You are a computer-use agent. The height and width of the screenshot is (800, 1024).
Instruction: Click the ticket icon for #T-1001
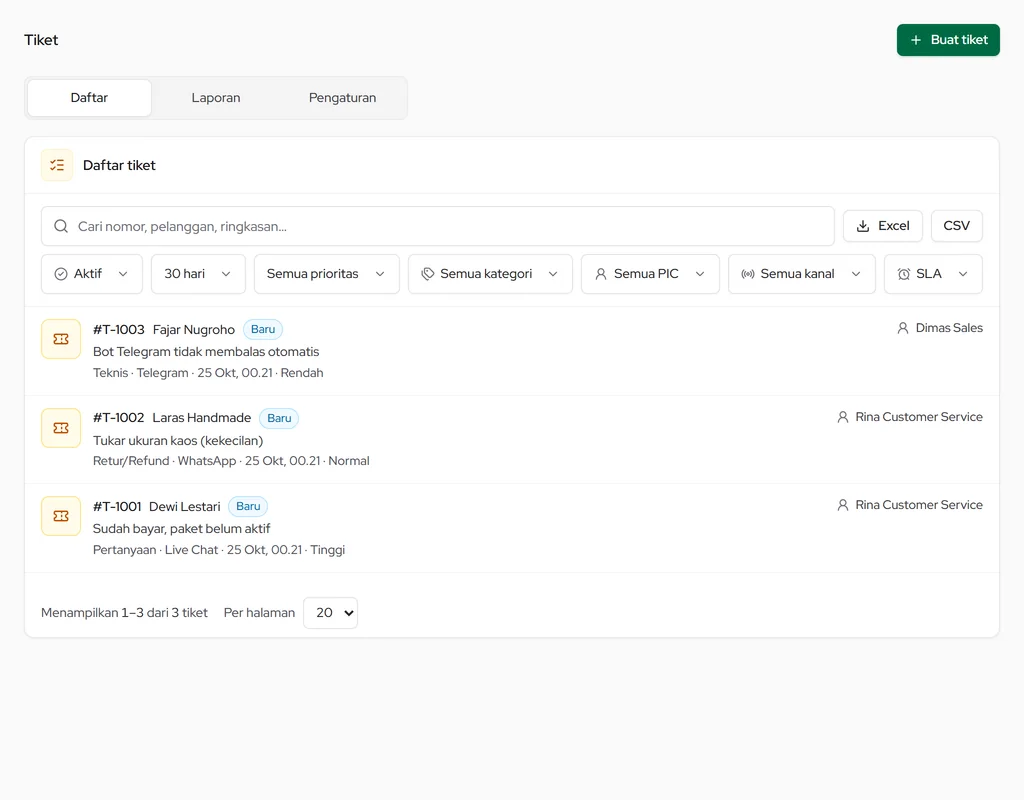point(61,516)
